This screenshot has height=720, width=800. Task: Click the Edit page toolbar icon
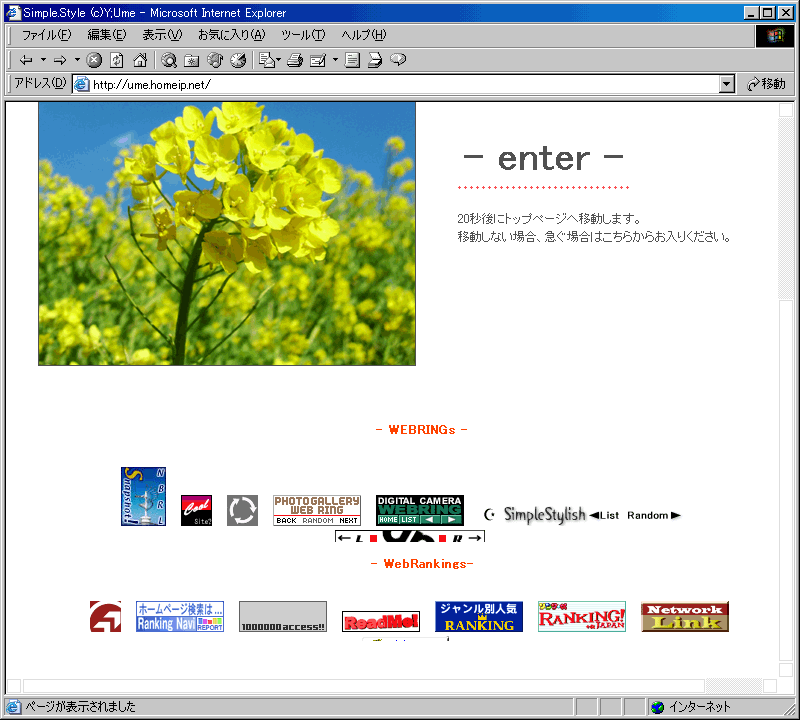tap(318, 60)
